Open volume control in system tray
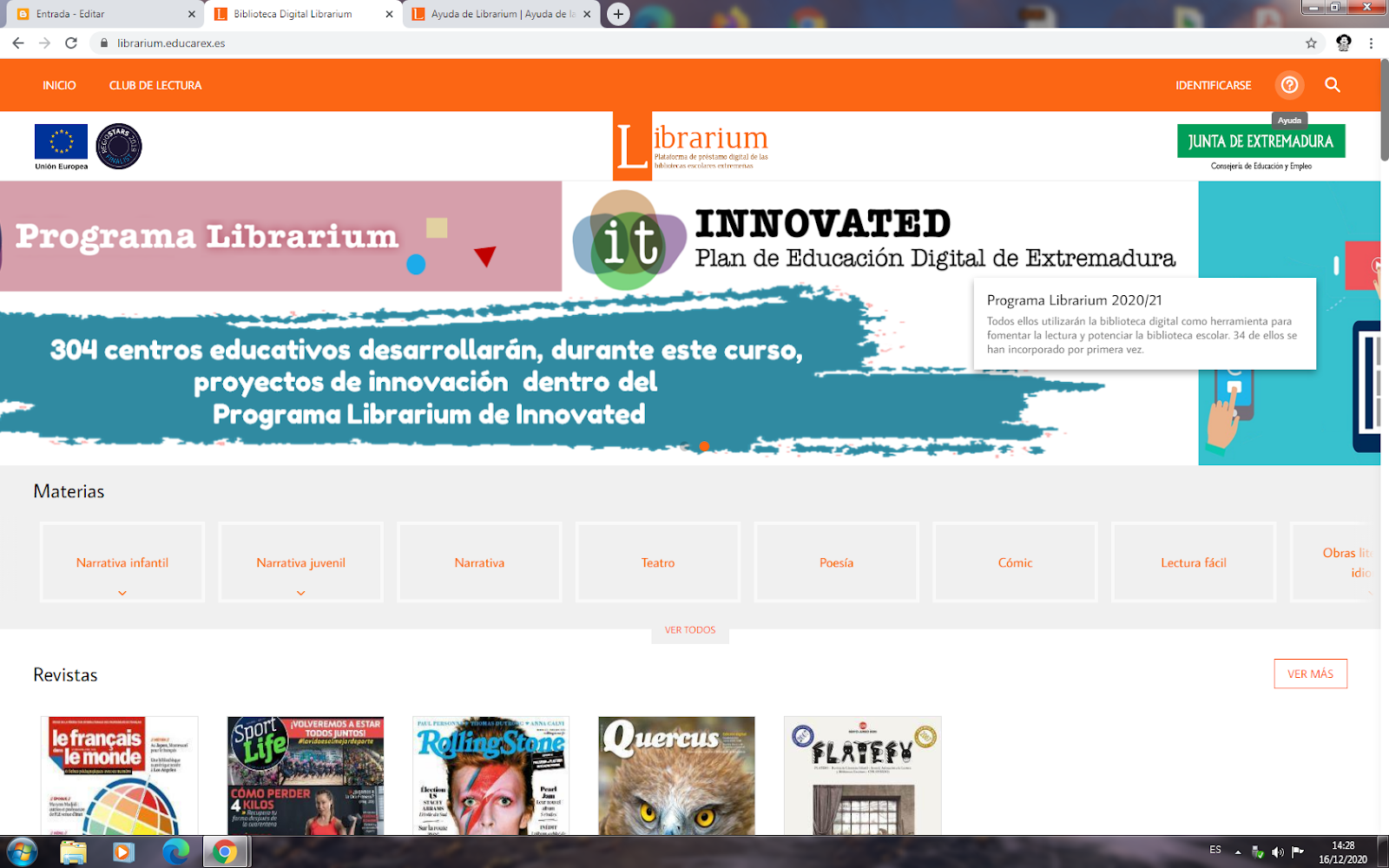 click(x=1278, y=852)
